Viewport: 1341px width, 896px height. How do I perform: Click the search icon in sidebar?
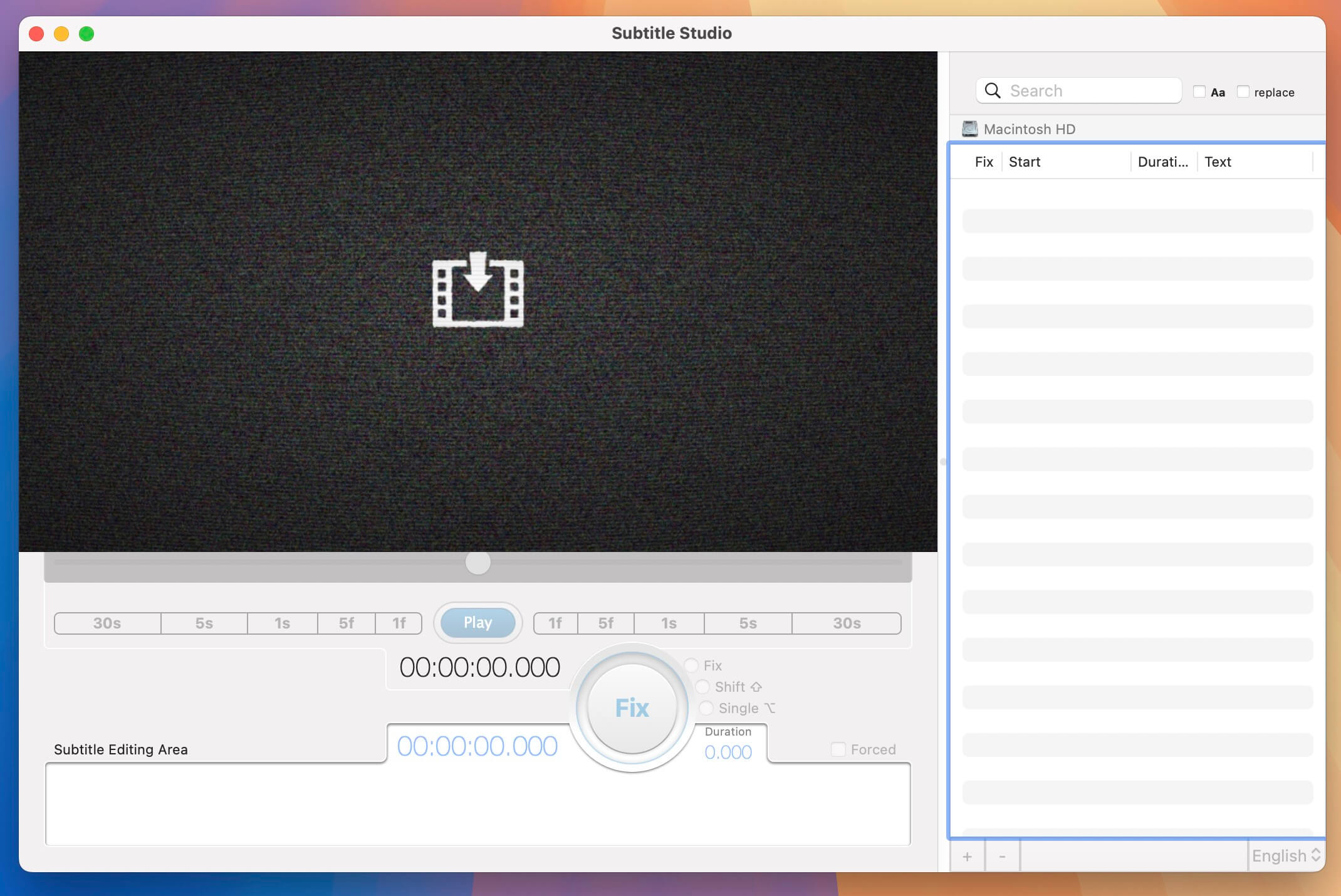pyautogui.click(x=992, y=91)
